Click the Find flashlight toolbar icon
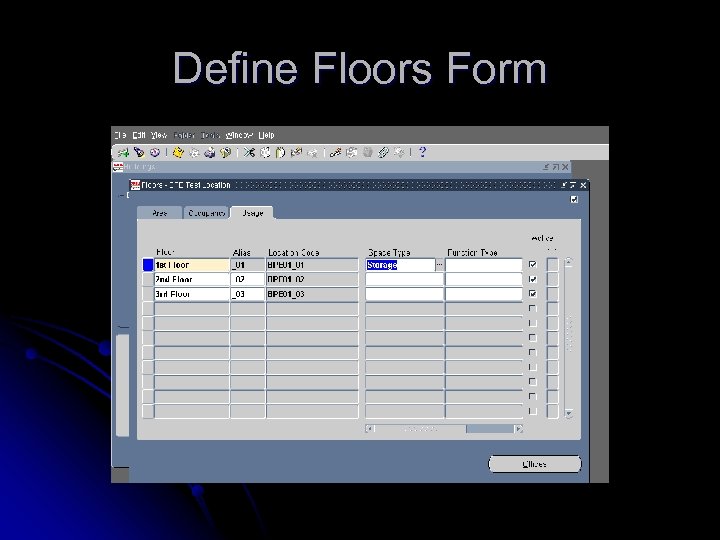 click(x=139, y=152)
